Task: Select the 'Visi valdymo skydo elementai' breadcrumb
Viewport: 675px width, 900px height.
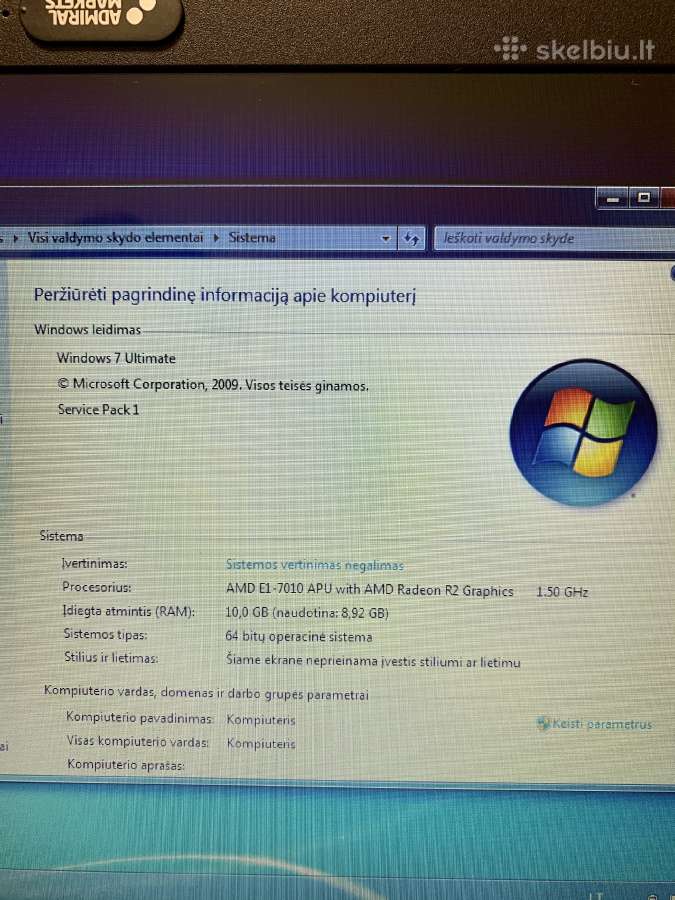Action: pos(115,238)
